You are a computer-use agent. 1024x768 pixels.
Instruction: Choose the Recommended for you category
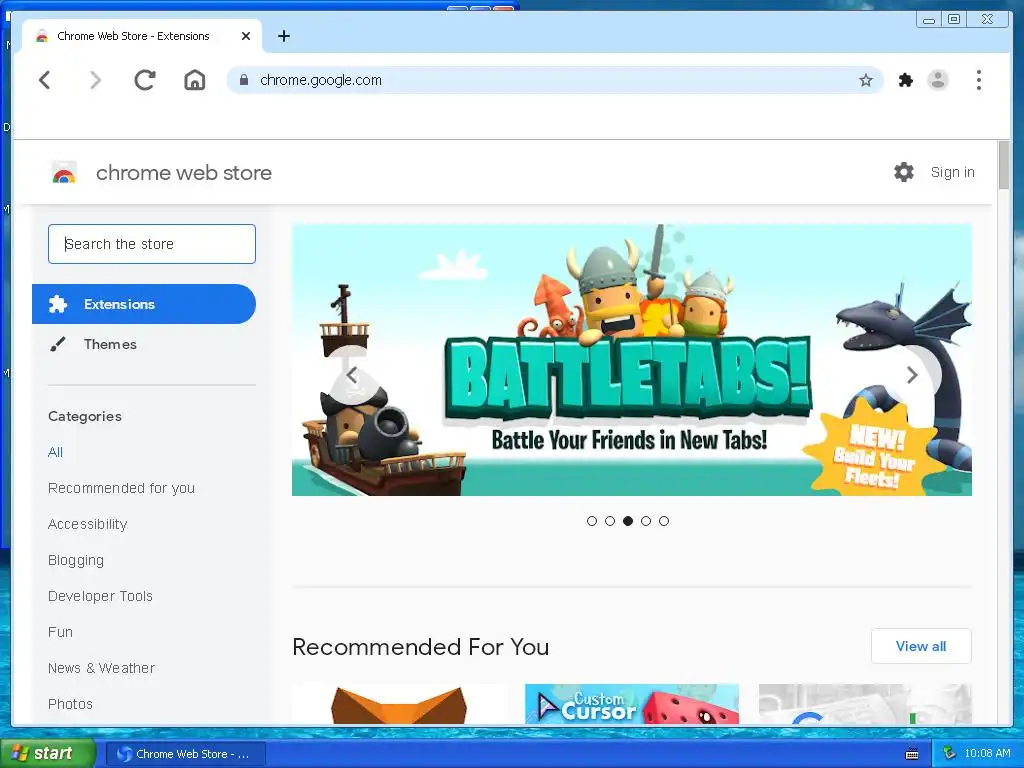(x=121, y=488)
